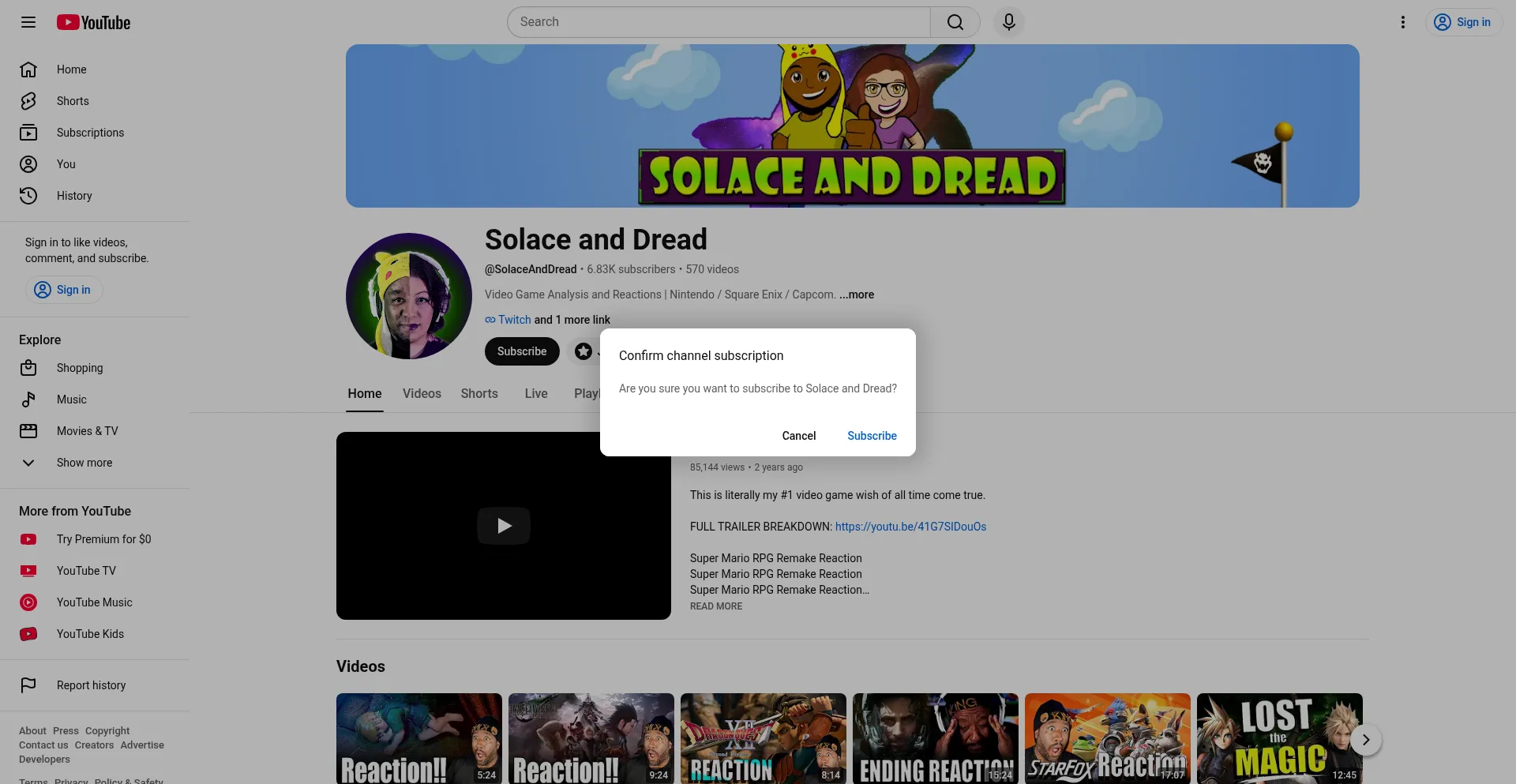1516x784 pixels.
Task: Advance Videos carousel with next arrow
Action: pos(1366,740)
